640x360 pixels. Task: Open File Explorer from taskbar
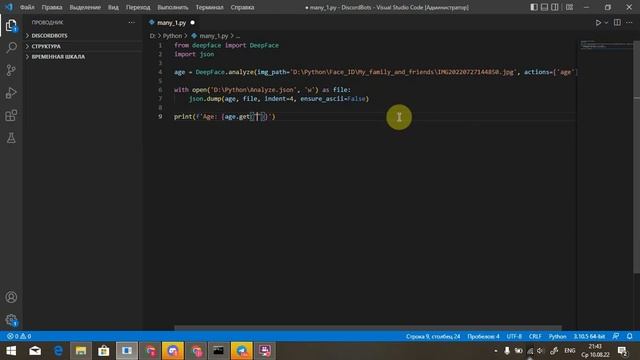point(81,351)
